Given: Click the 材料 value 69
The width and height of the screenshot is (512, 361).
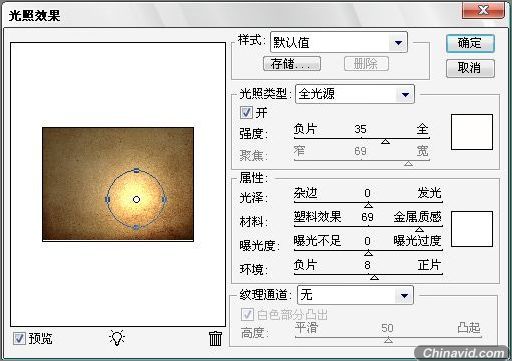Looking at the screenshot, I should [x=367, y=217].
